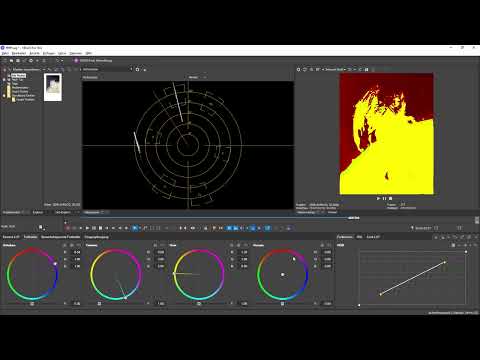This screenshot has width=480, height=360.
Task: Switch to the Projektmedien tab
Action: point(13,212)
